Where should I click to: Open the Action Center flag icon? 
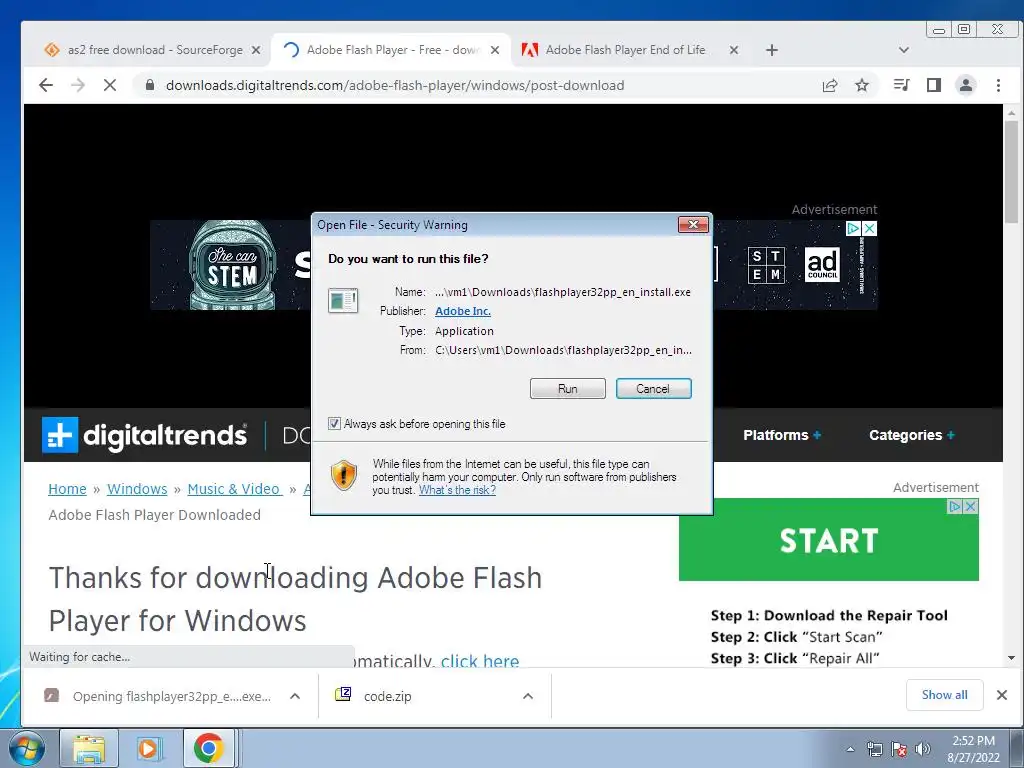click(899, 749)
